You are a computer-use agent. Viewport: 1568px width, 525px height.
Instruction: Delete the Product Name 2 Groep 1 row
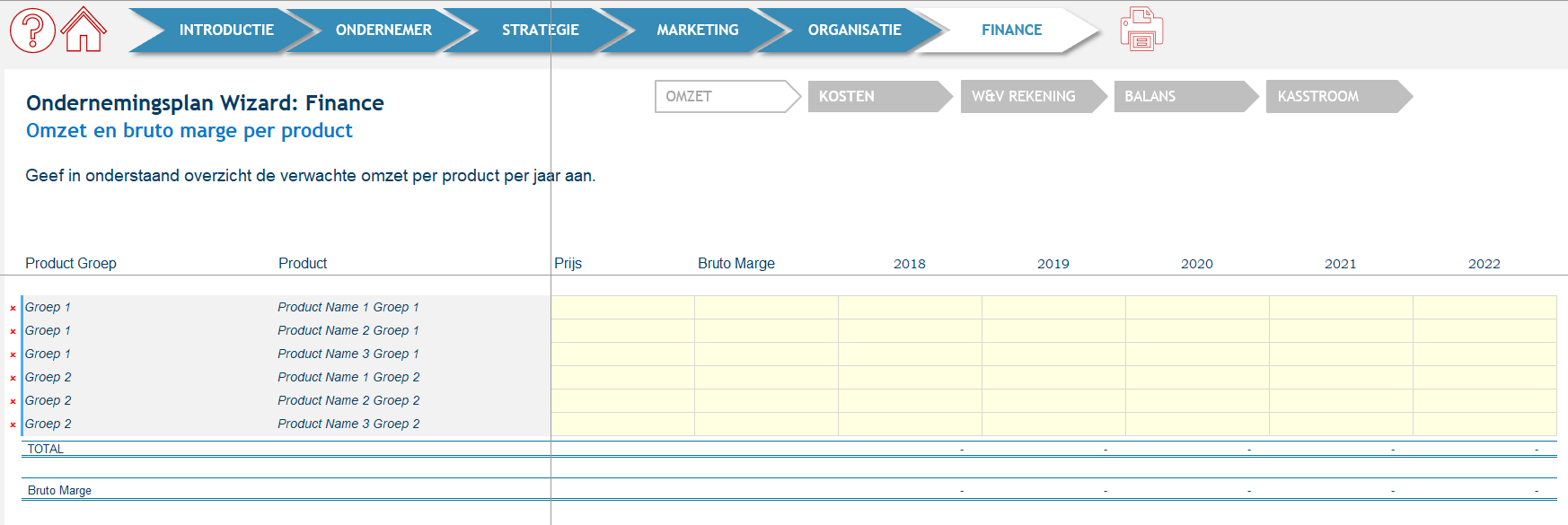tap(13, 331)
